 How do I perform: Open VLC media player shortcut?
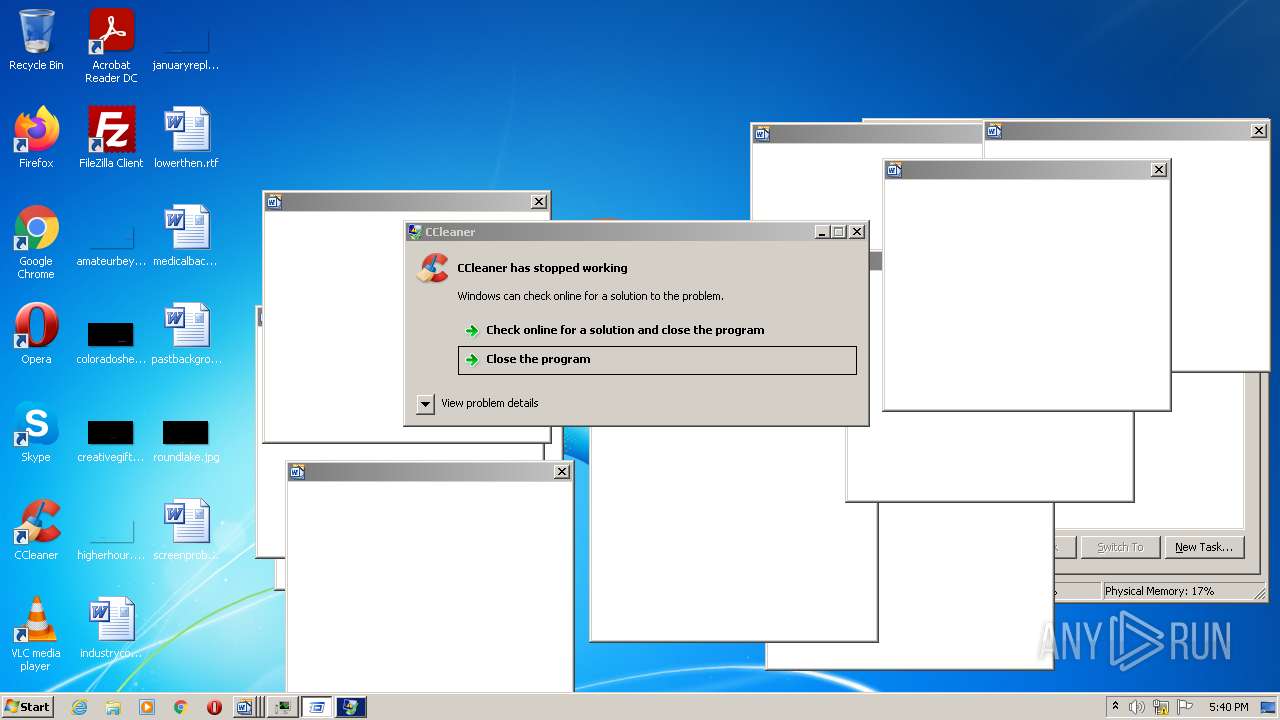(x=36, y=634)
